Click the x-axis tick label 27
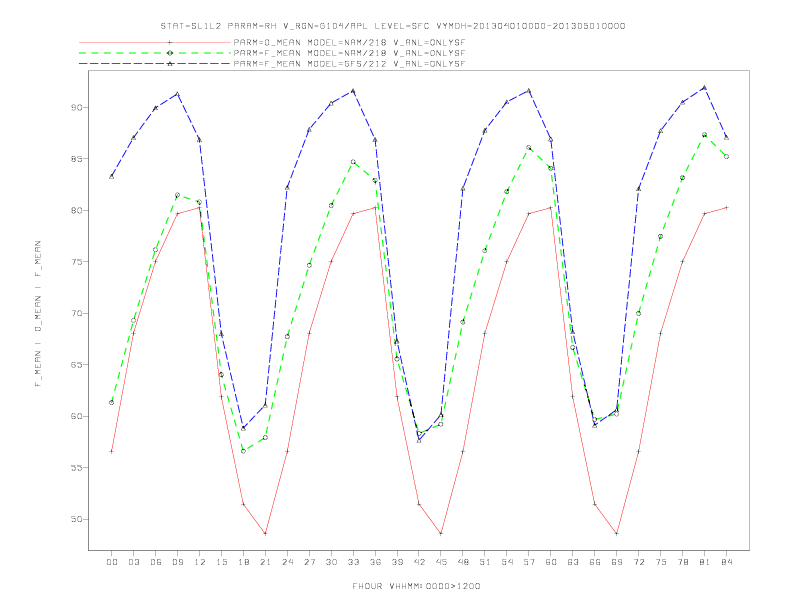 click(x=309, y=562)
